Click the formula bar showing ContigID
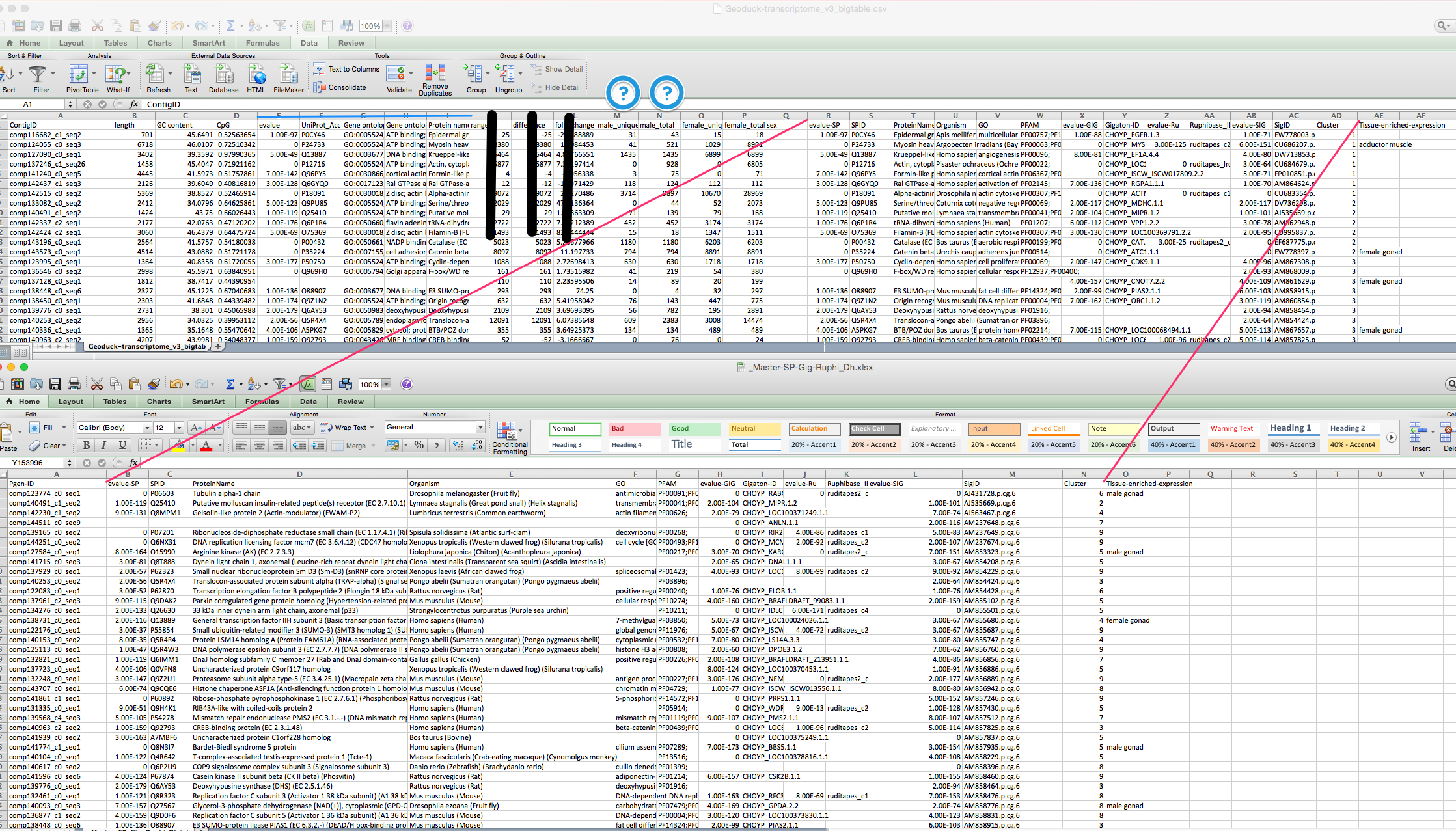Image resolution: width=1456 pixels, height=831 pixels. 797,104
